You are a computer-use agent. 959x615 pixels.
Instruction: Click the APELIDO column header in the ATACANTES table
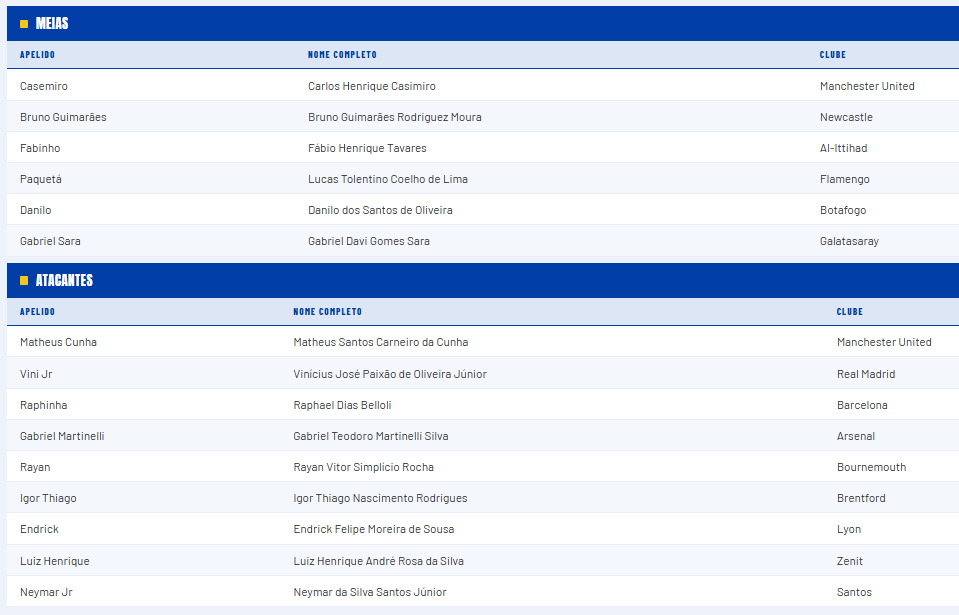click(37, 312)
